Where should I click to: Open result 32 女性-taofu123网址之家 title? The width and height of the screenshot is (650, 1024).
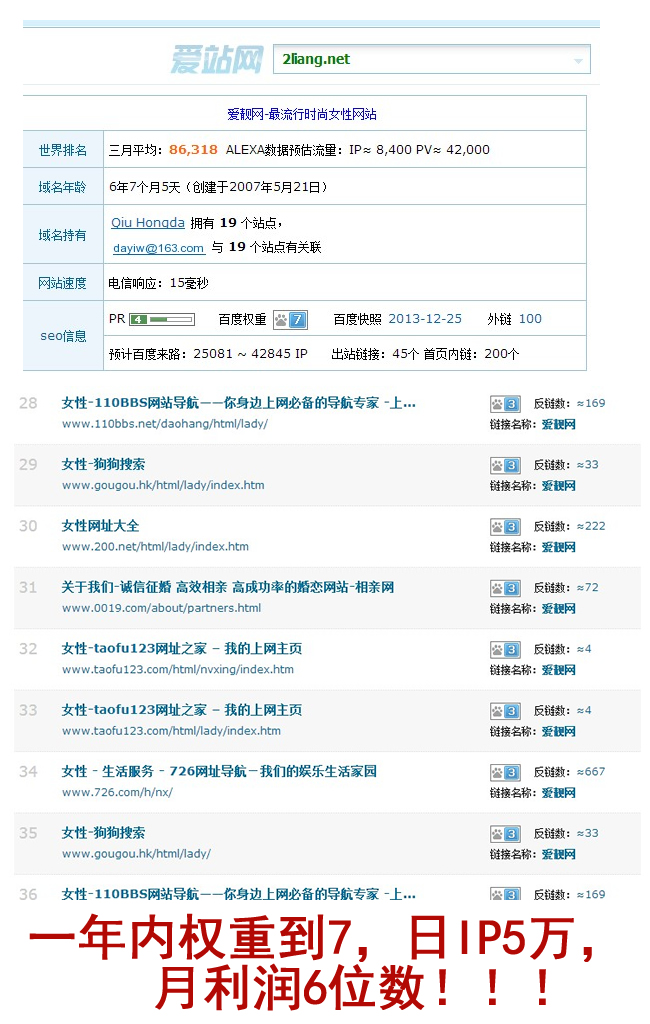(182, 648)
